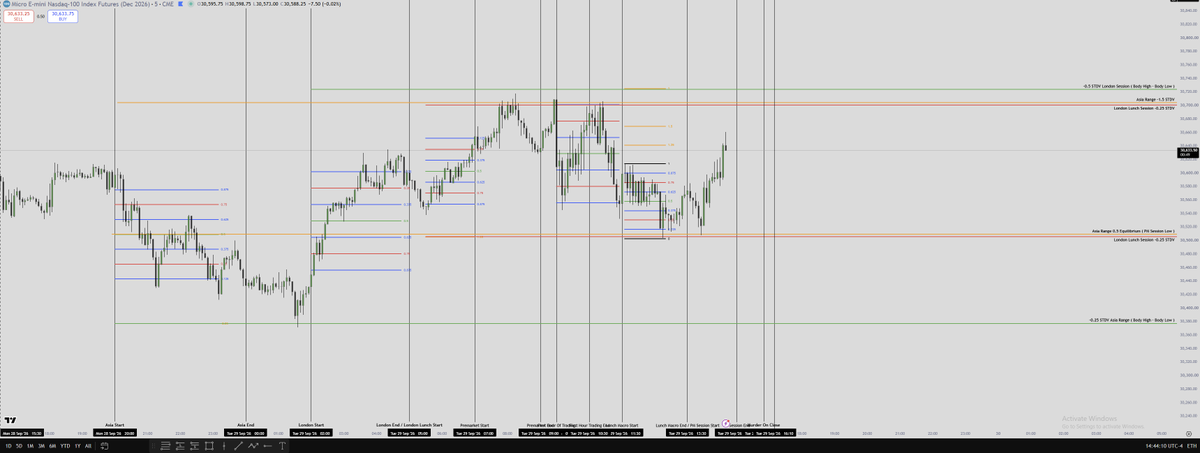The width and height of the screenshot is (1200, 453).
Task: Select the Text drawing tool
Action: click(282, 446)
